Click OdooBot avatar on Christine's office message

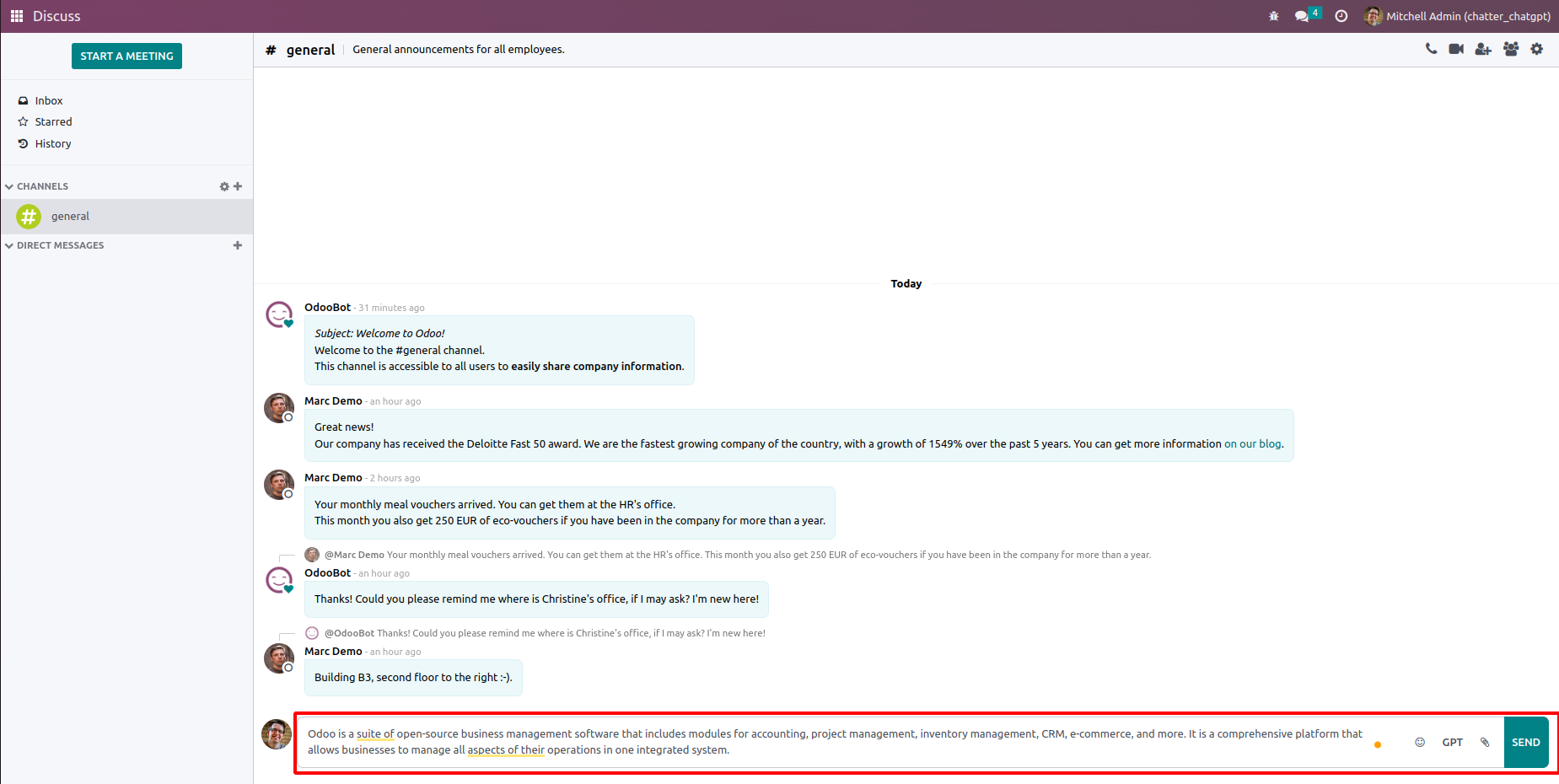point(279,580)
